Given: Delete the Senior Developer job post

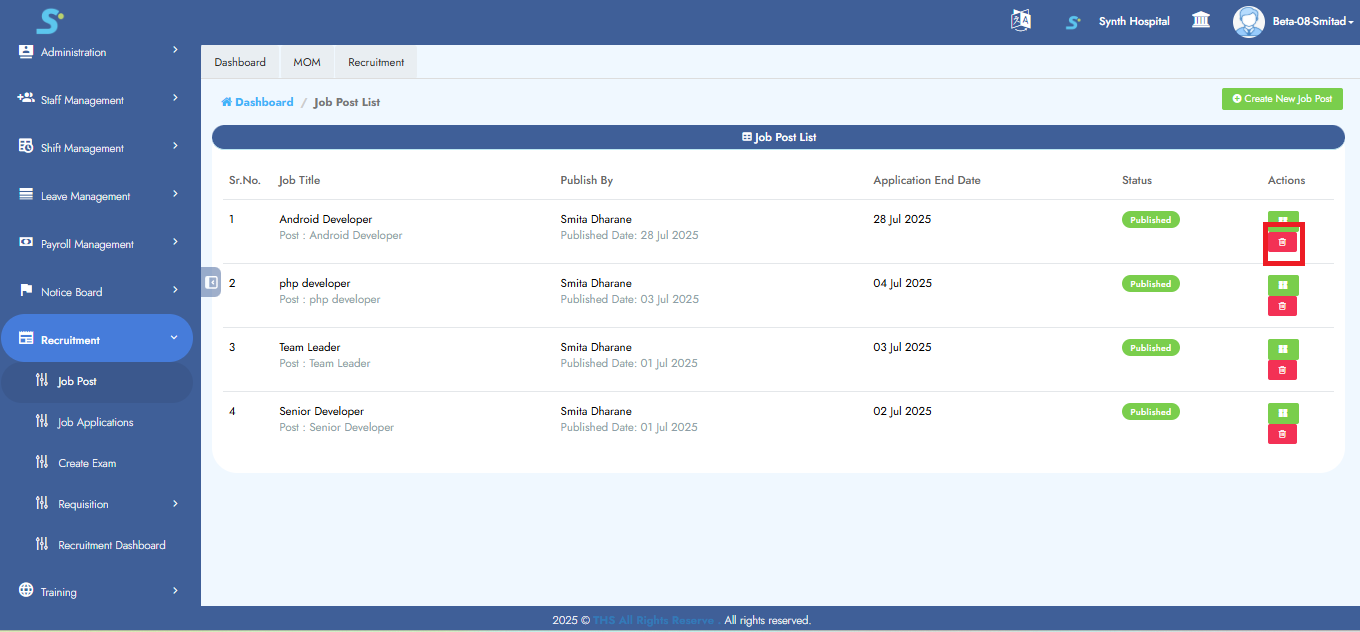Looking at the screenshot, I should [1282, 434].
